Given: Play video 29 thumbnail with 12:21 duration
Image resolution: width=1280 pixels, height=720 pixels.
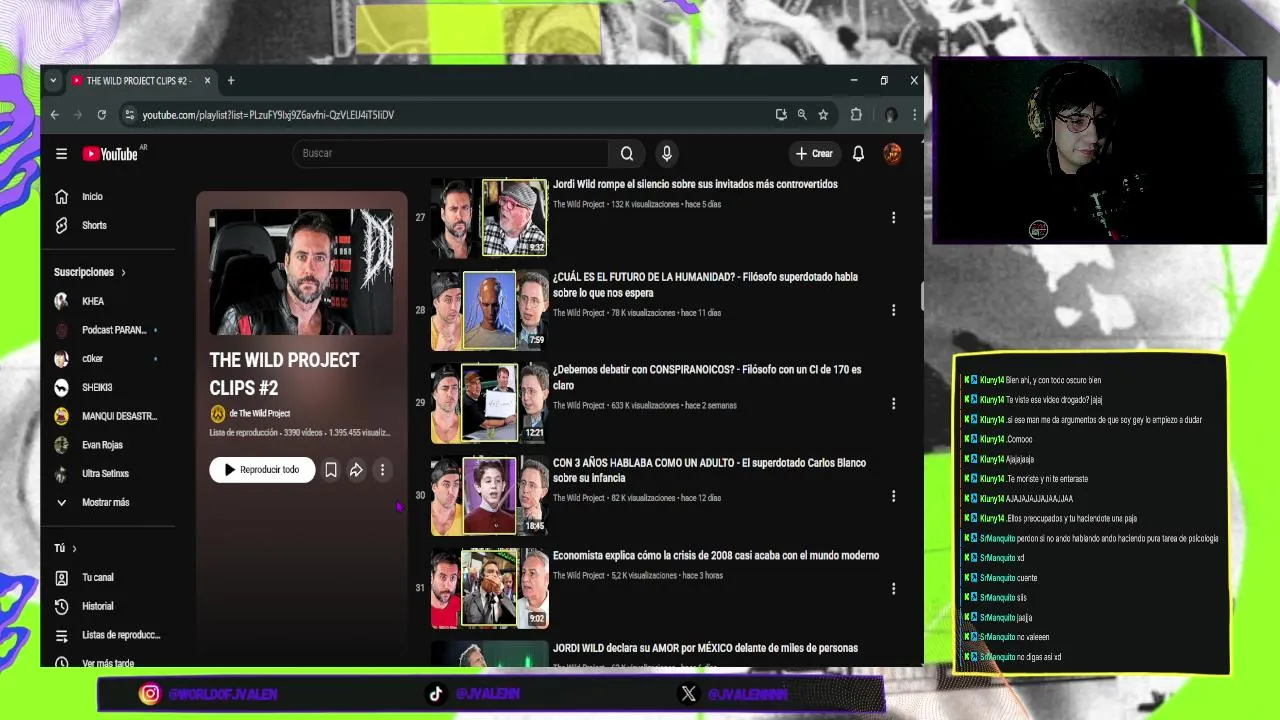Looking at the screenshot, I should (490, 404).
